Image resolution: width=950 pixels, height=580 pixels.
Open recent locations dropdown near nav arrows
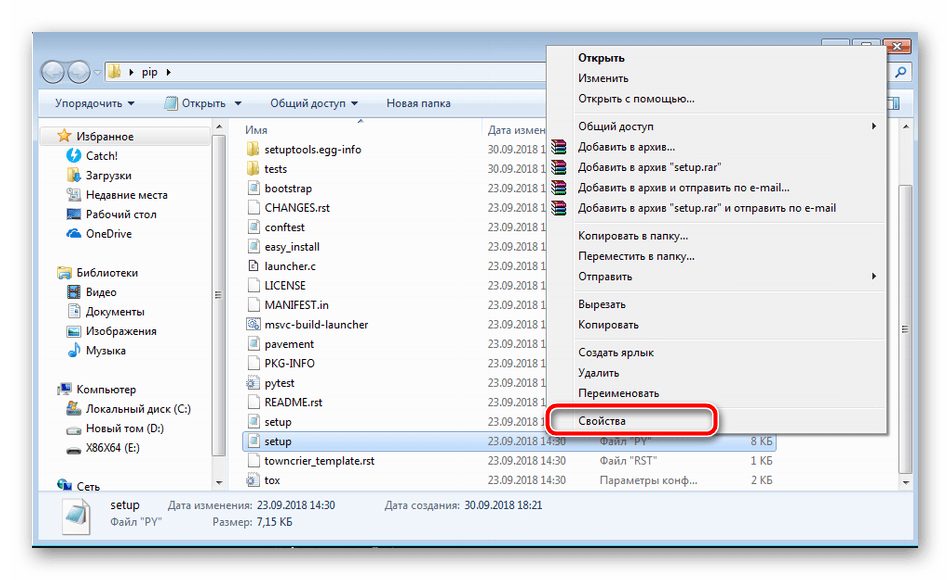coord(98,73)
